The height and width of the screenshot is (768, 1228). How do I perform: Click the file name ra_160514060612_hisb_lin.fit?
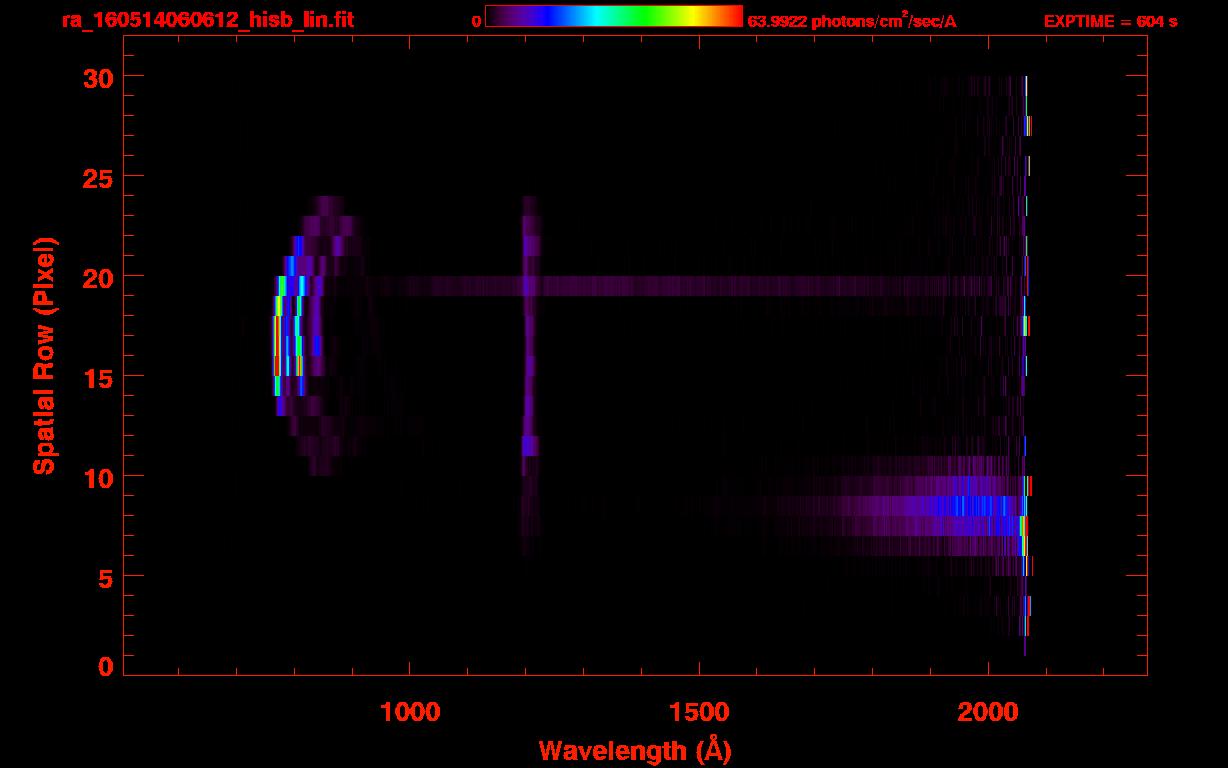(207, 20)
